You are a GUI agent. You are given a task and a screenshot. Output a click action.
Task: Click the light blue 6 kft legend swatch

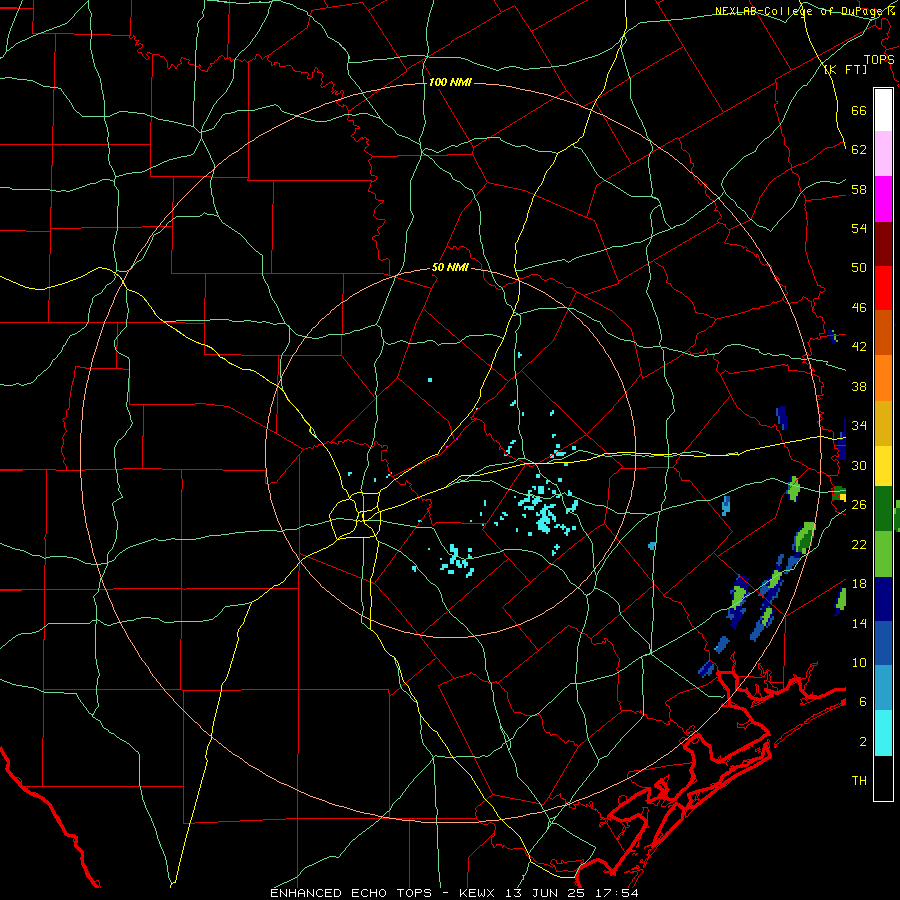tap(883, 688)
